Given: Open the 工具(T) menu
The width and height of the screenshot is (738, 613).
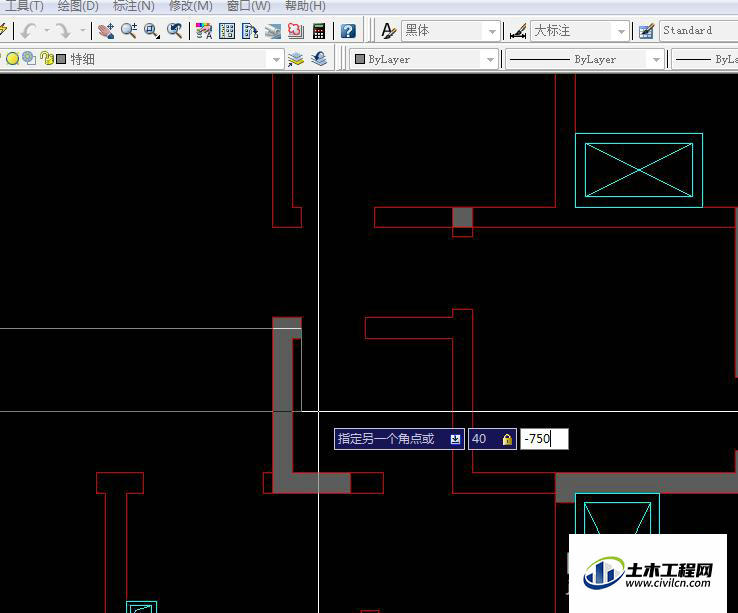Looking at the screenshot, I should point(24,6).
